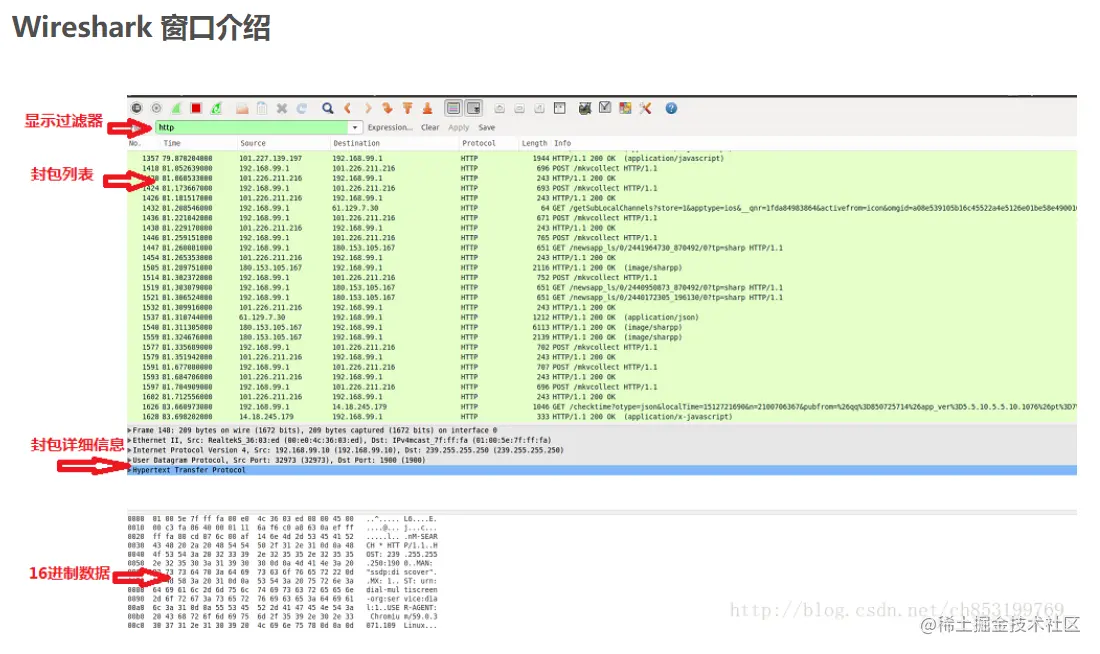Stop the running capture
Viewport: 1100px width, 654px height.
click(x=197, y=107)
